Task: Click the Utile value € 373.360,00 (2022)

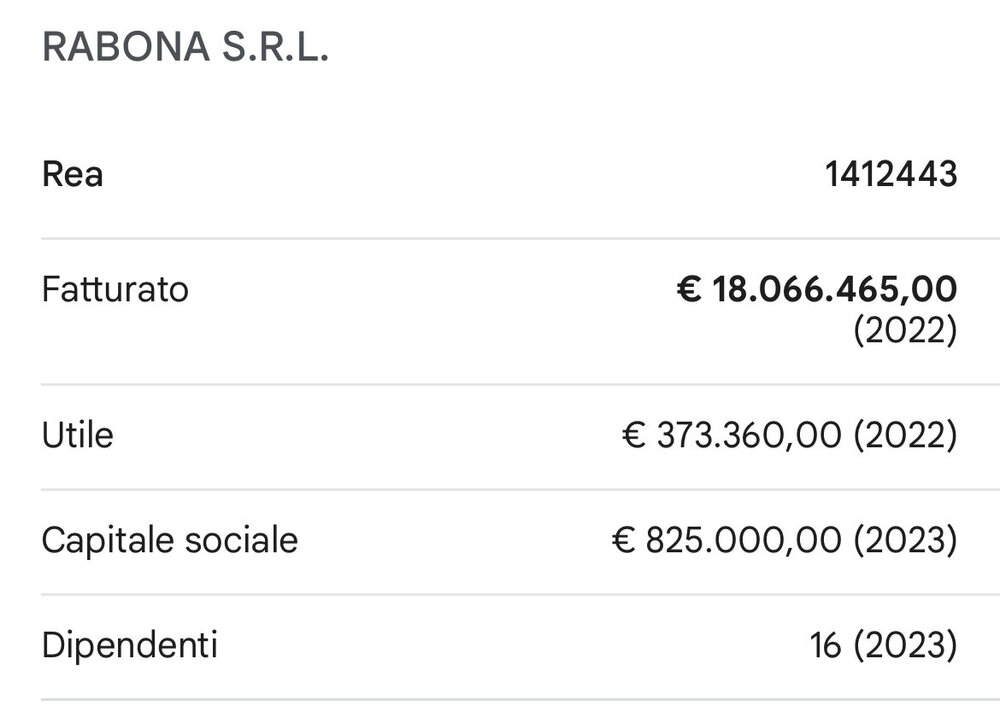Action: click(790, 435)
